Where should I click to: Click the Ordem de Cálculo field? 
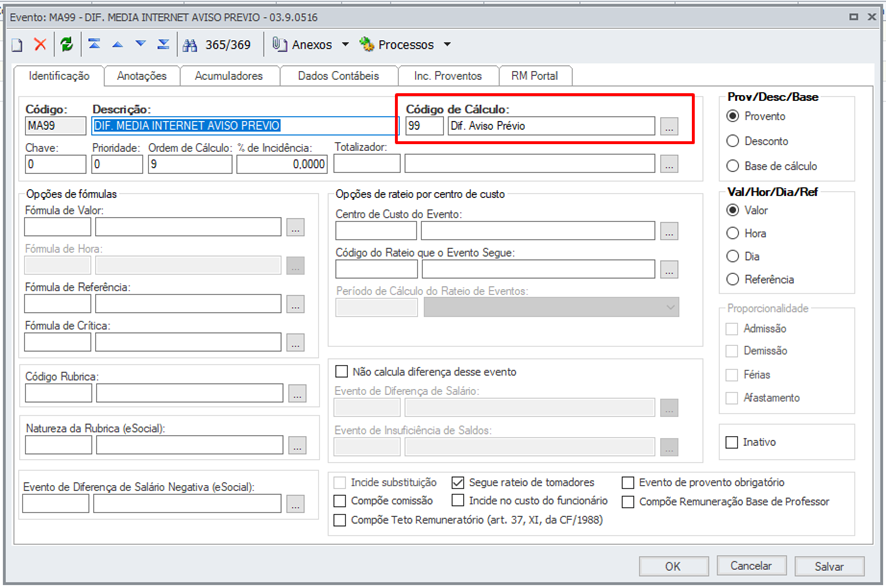[x=190, y=164]
